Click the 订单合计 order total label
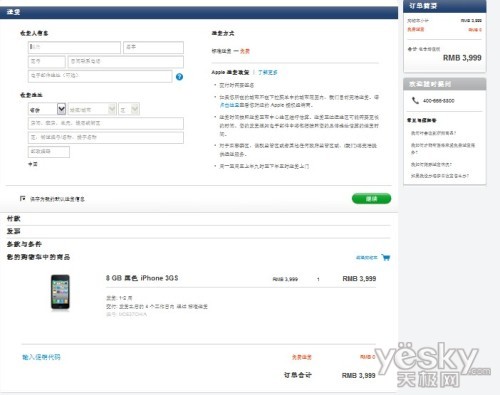The image size is (500, 395). [298, 375]
